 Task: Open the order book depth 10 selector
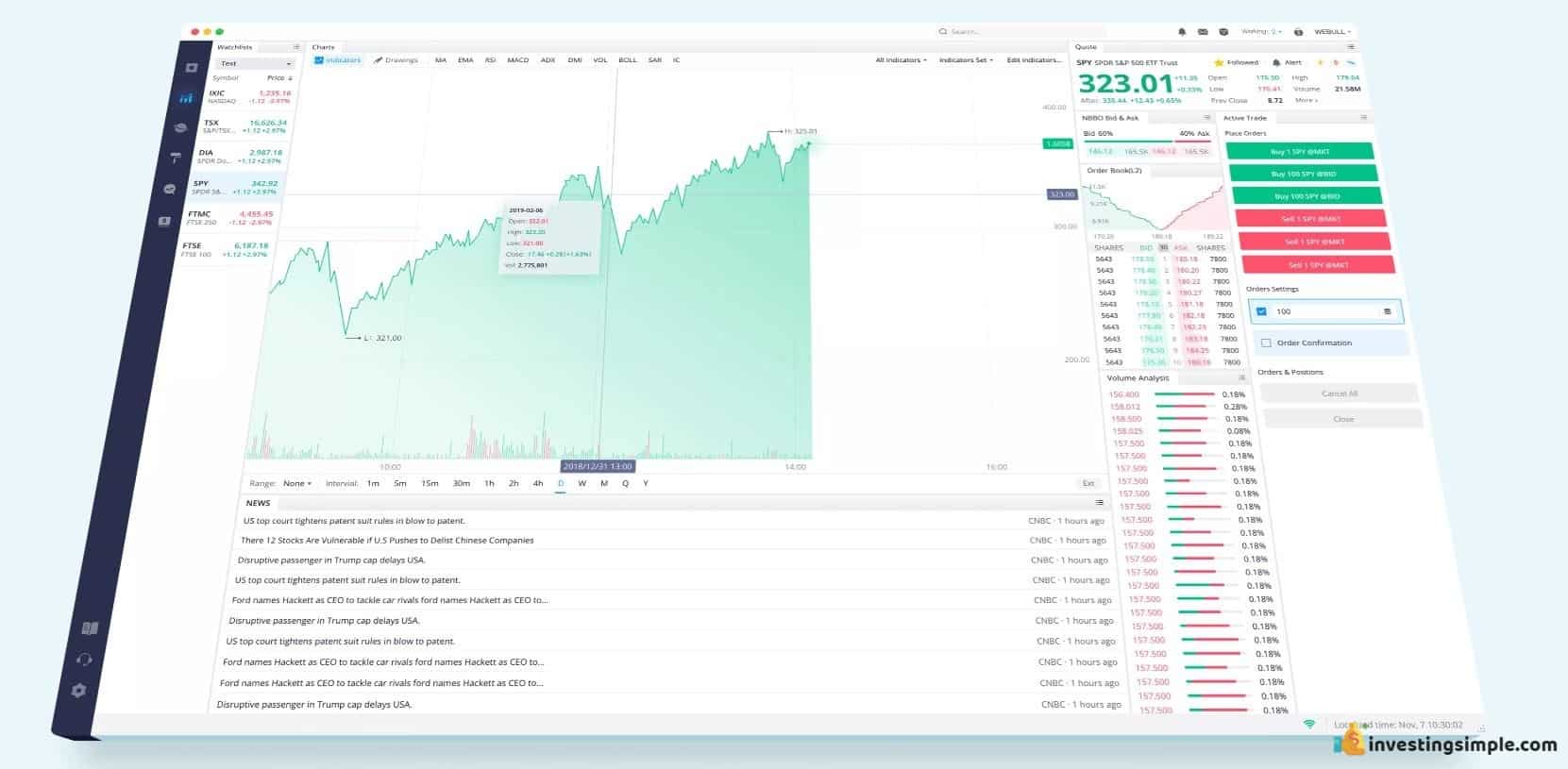coord(1163,248)
